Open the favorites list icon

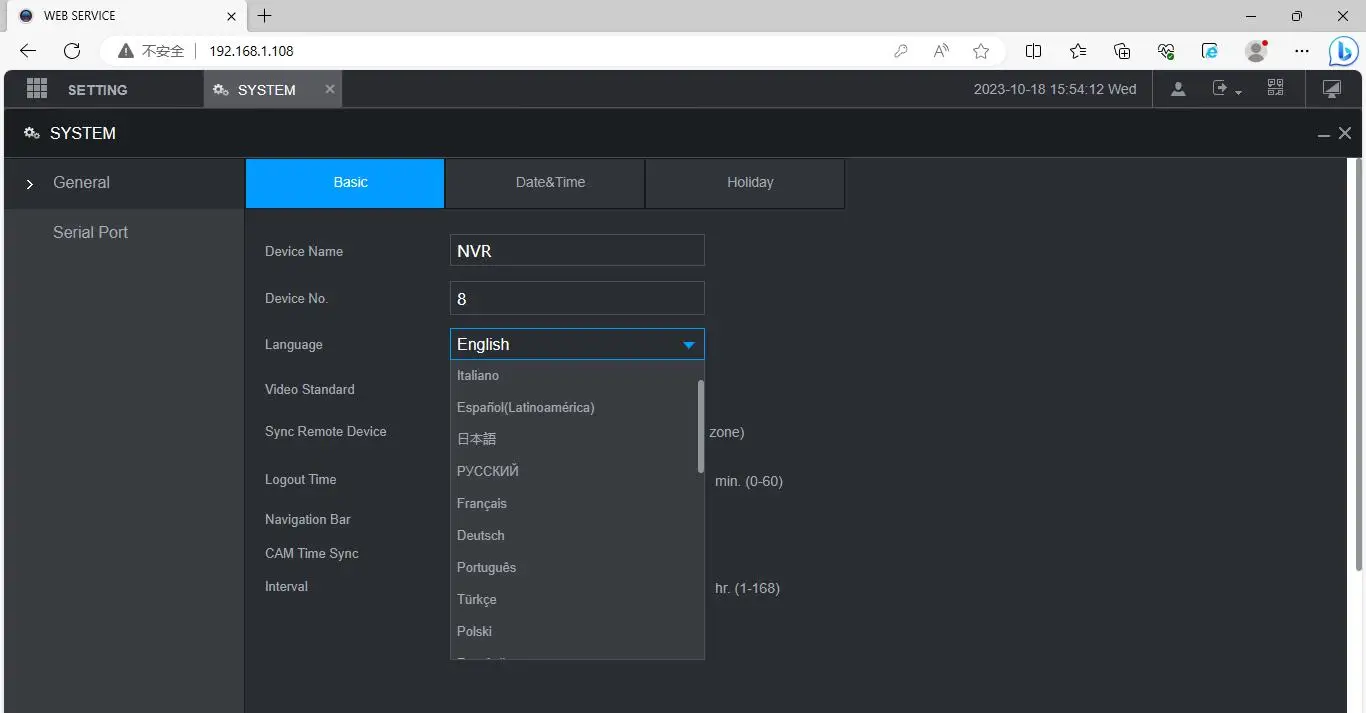[1078, 51]
